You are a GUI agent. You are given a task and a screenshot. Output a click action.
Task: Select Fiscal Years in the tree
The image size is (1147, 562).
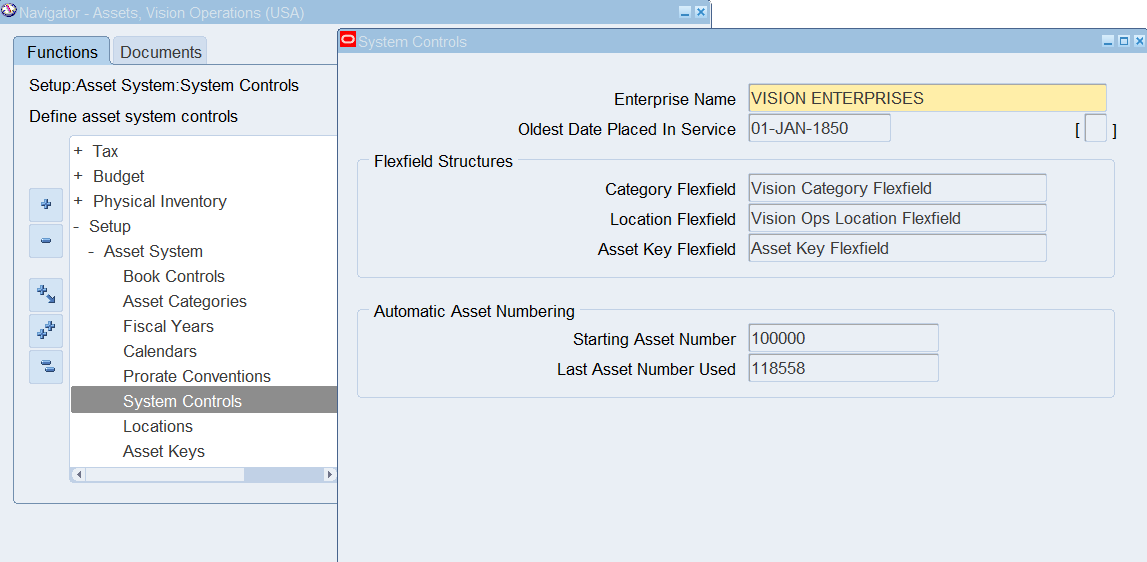168,326
